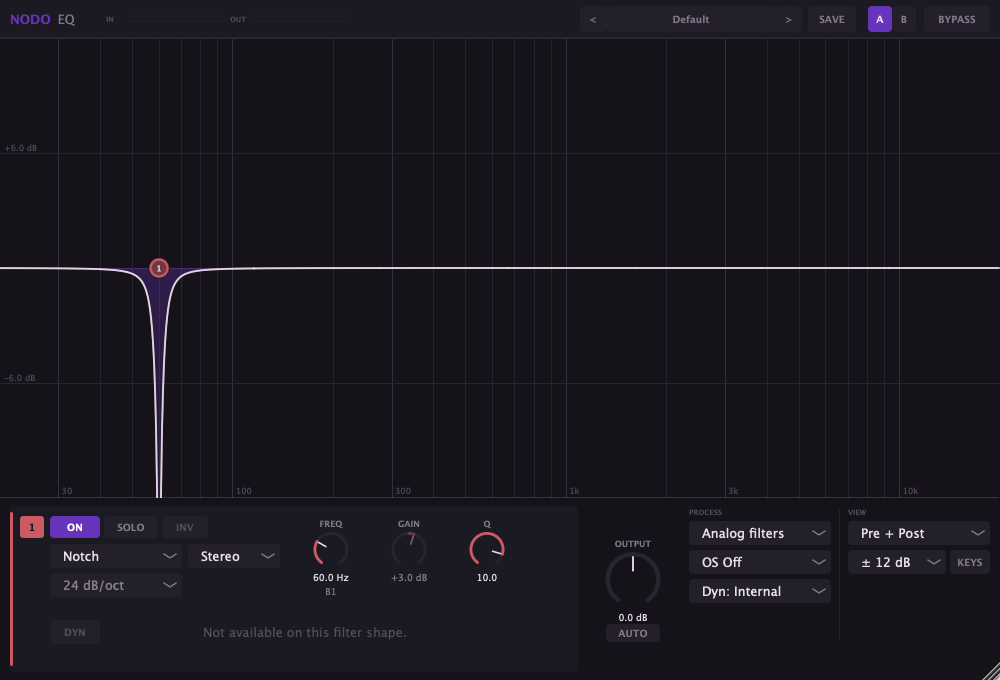Click the OUT level meter
The image size is (1000, 680).
pyautogui.click(x=300, y=20)
